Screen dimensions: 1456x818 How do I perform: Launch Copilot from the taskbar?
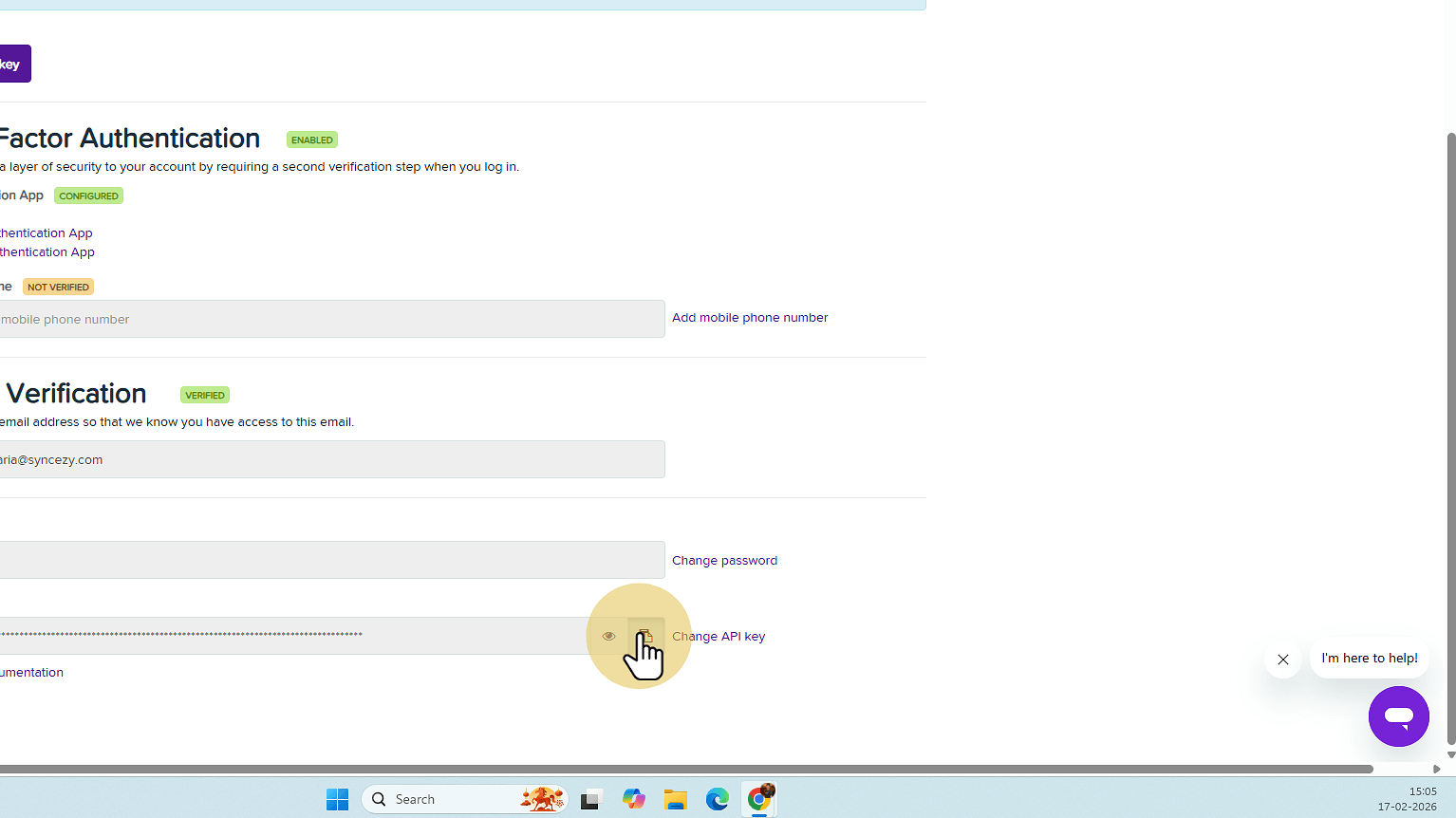[634, 799]
